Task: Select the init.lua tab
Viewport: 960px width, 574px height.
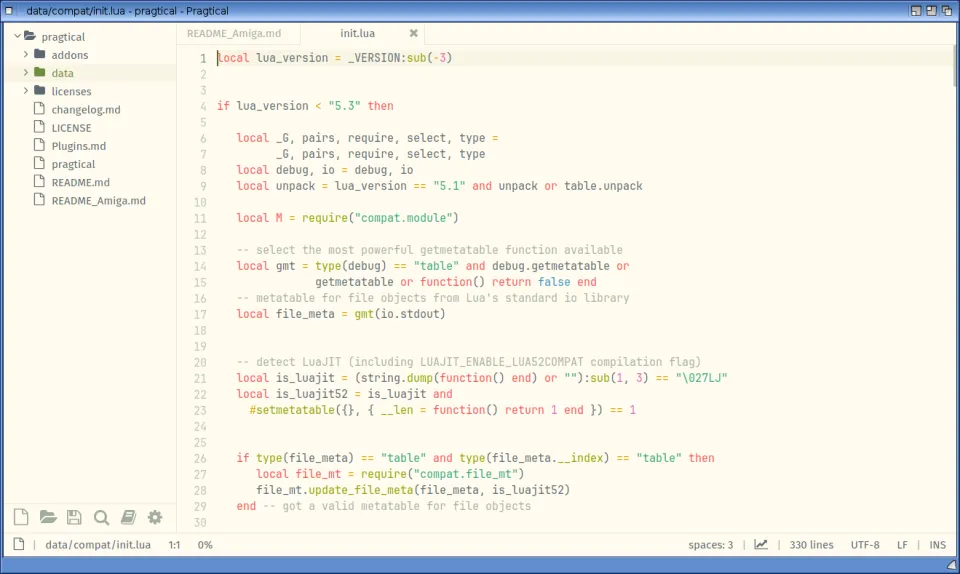Action: (358, 33)
